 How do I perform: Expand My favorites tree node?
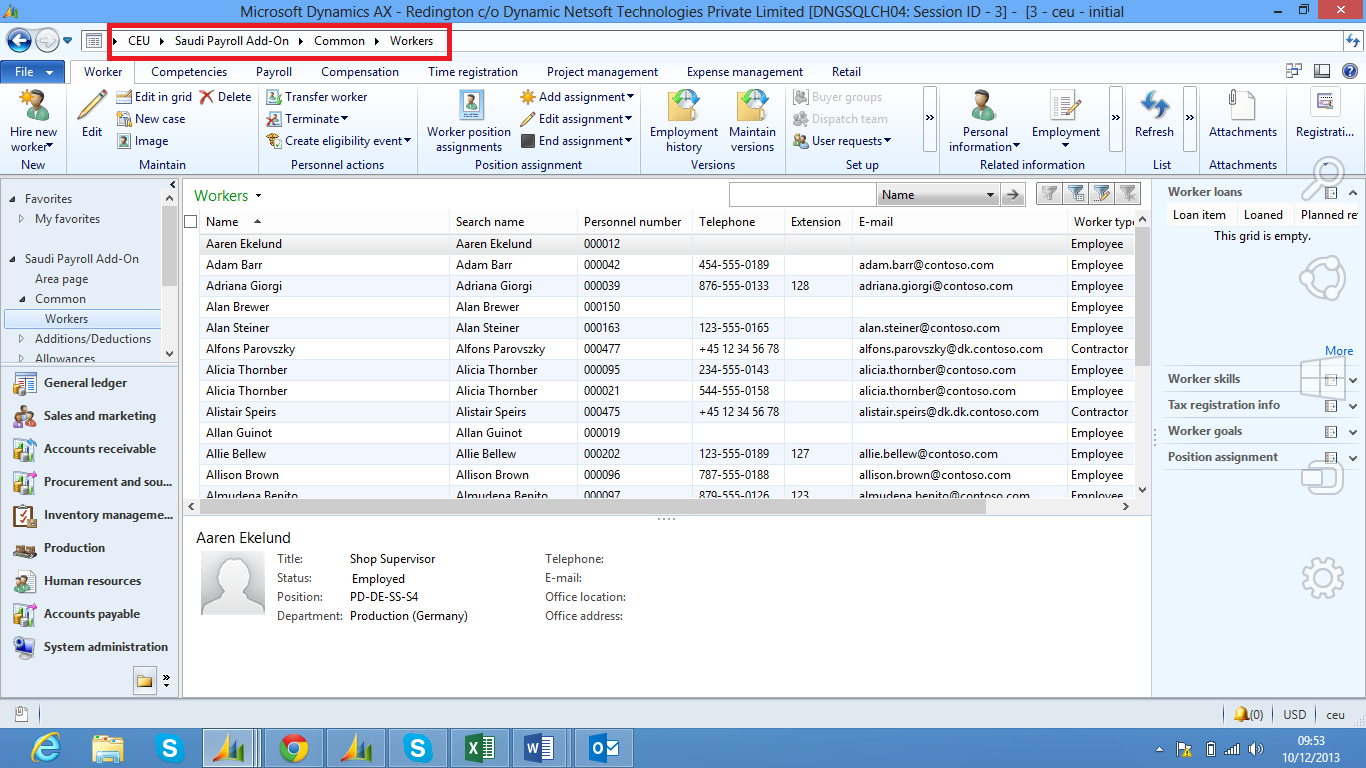tap(23, 219)
